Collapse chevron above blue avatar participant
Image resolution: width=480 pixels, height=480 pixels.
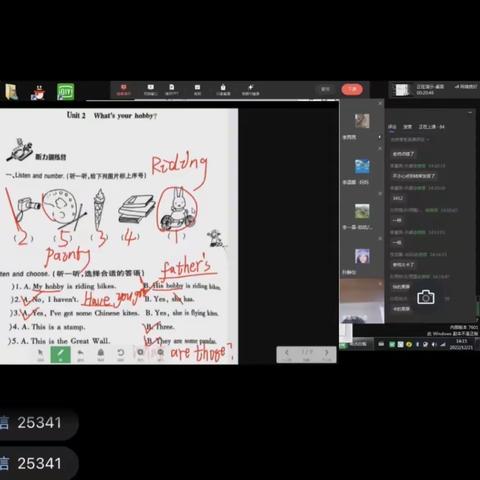point(380,149)
